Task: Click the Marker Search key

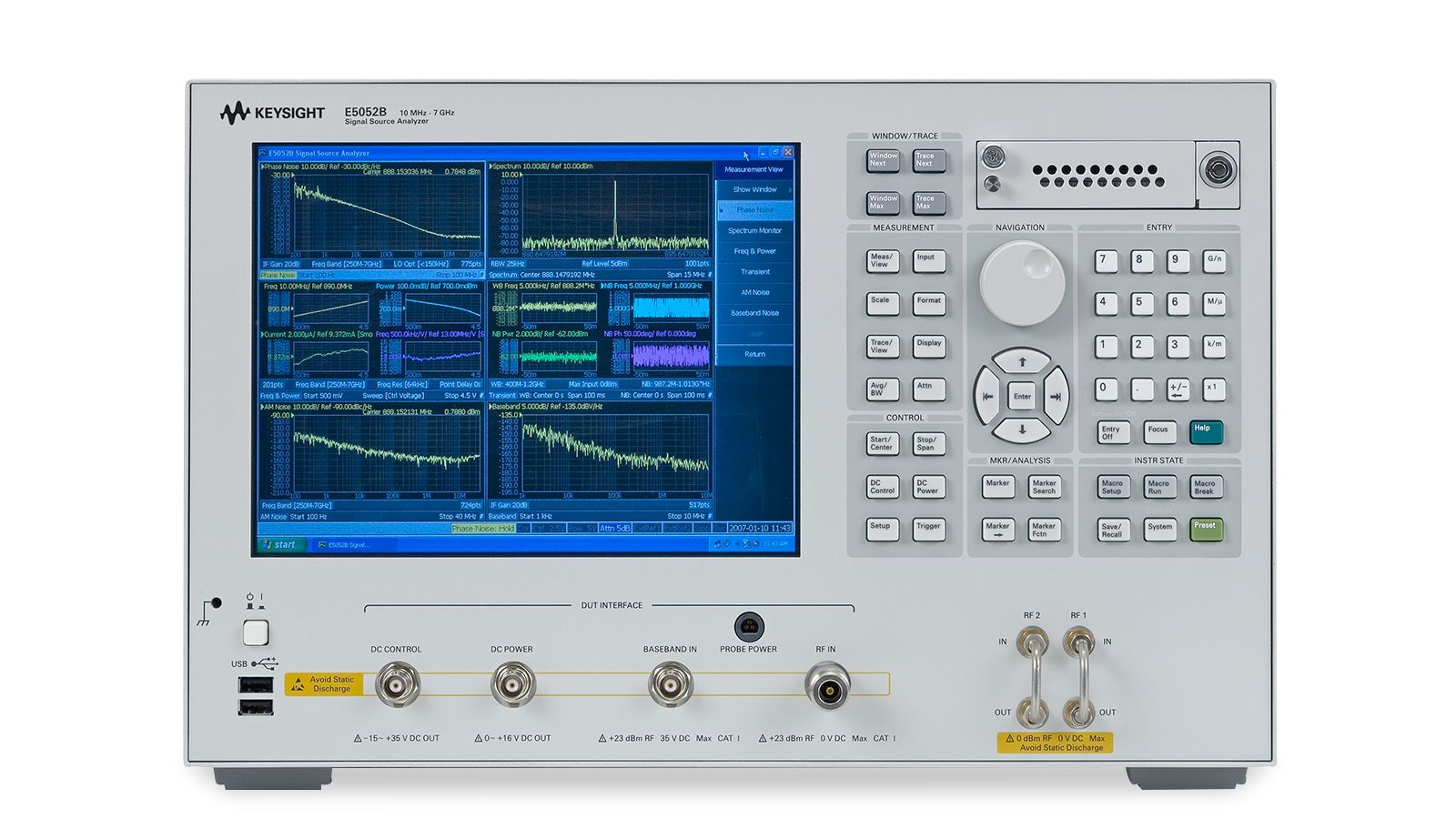Action: (1045, 487)
